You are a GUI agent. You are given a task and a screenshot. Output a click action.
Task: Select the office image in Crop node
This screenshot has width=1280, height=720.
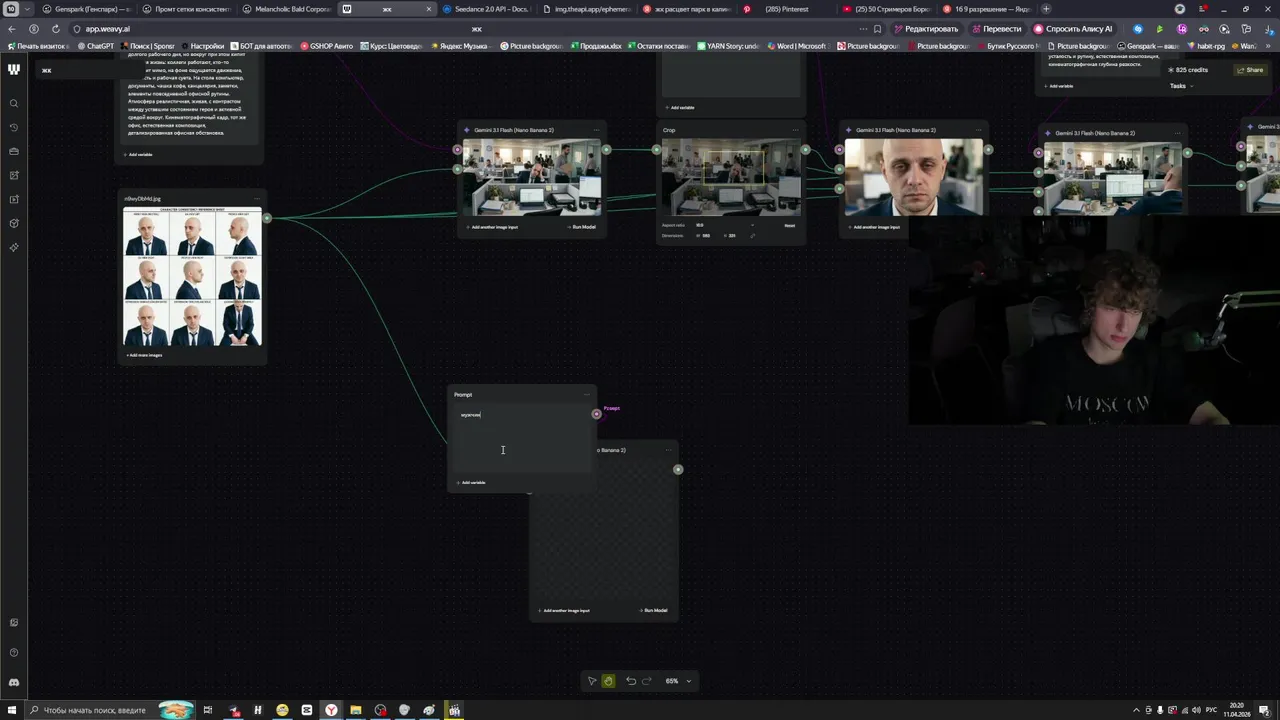(731, 177)
